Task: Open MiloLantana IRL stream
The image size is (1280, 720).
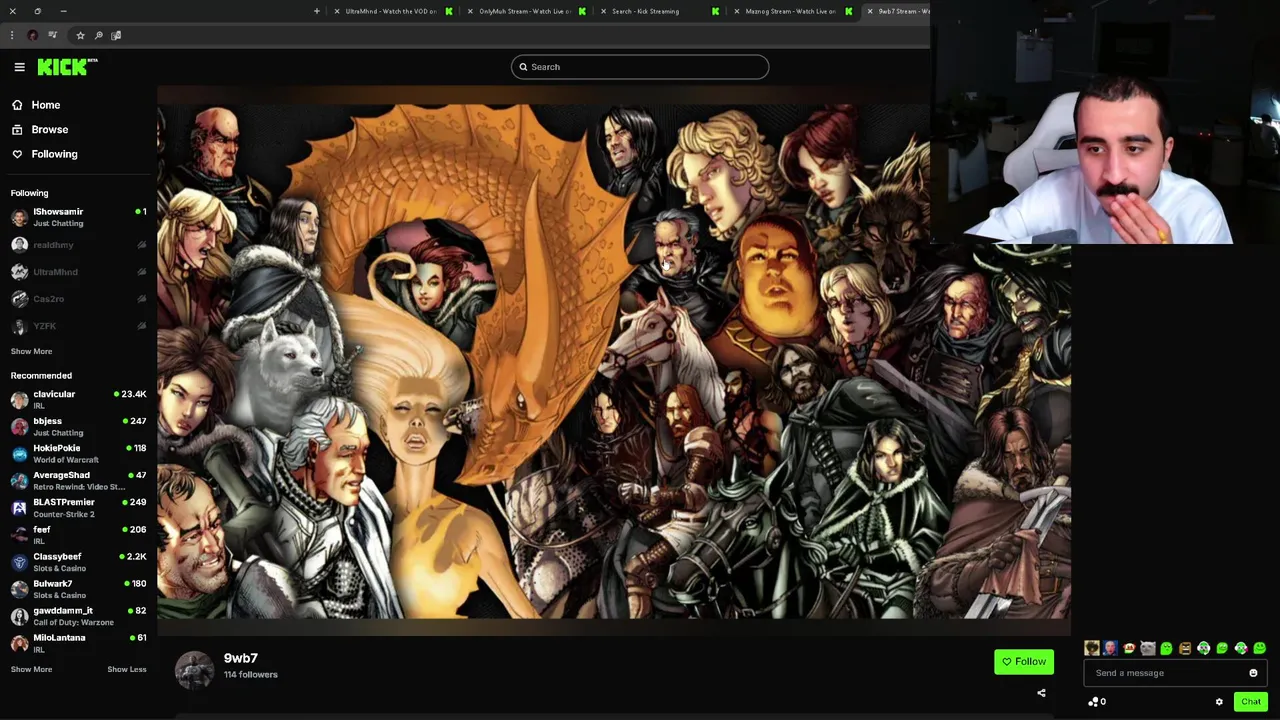Action: tap(78, 642)
